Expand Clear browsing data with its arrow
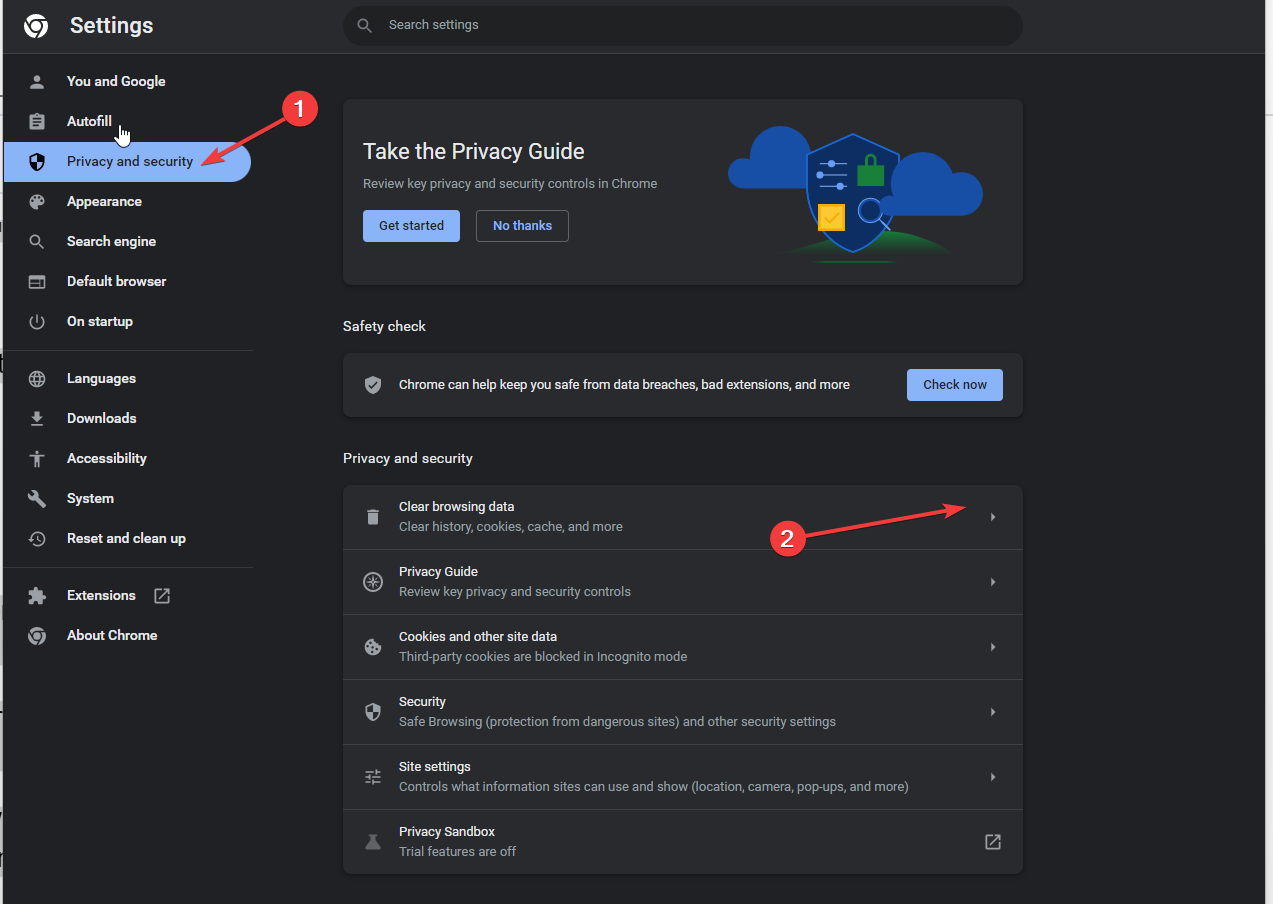Image resolution: width=1273 pixels, height=904 pixels. pos(993,517)
